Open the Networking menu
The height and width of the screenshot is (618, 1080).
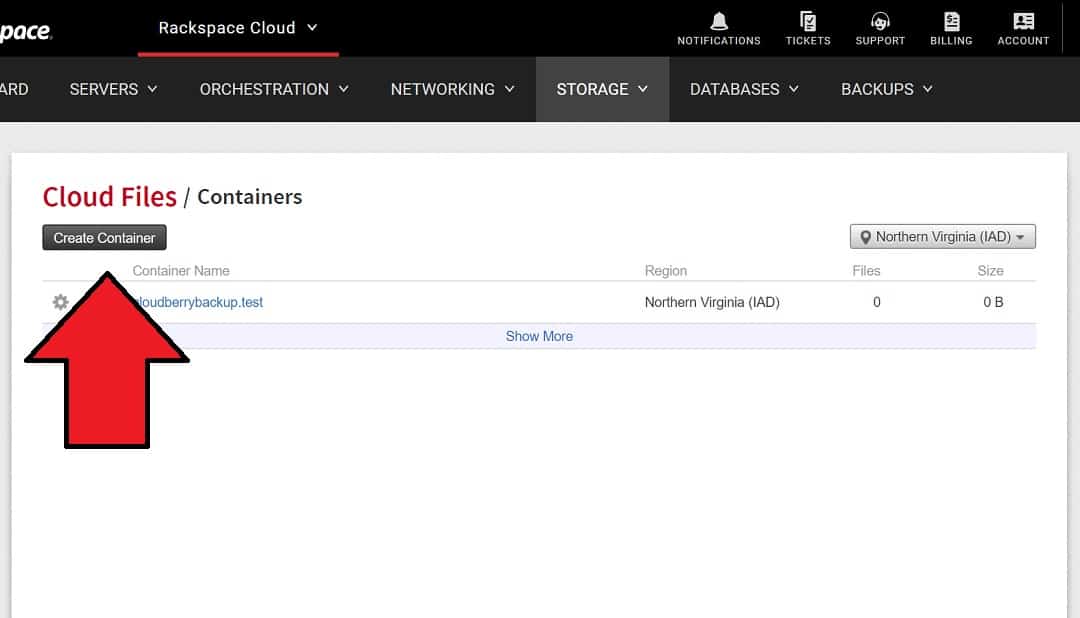click(453, 89)
